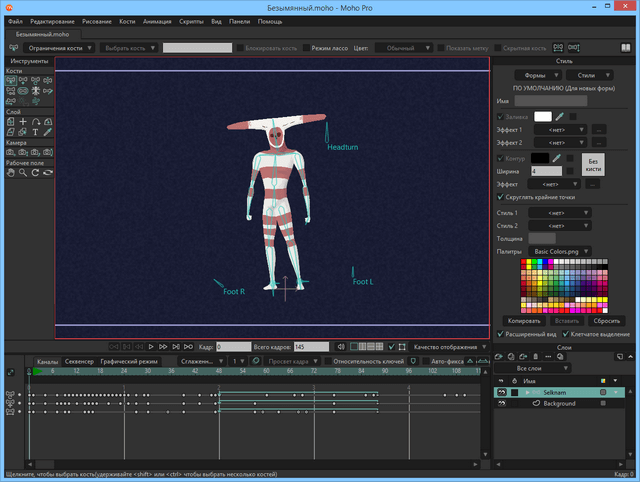
Task: Select the Zoom Workspace magnifier tool
Action: point(22,172)
